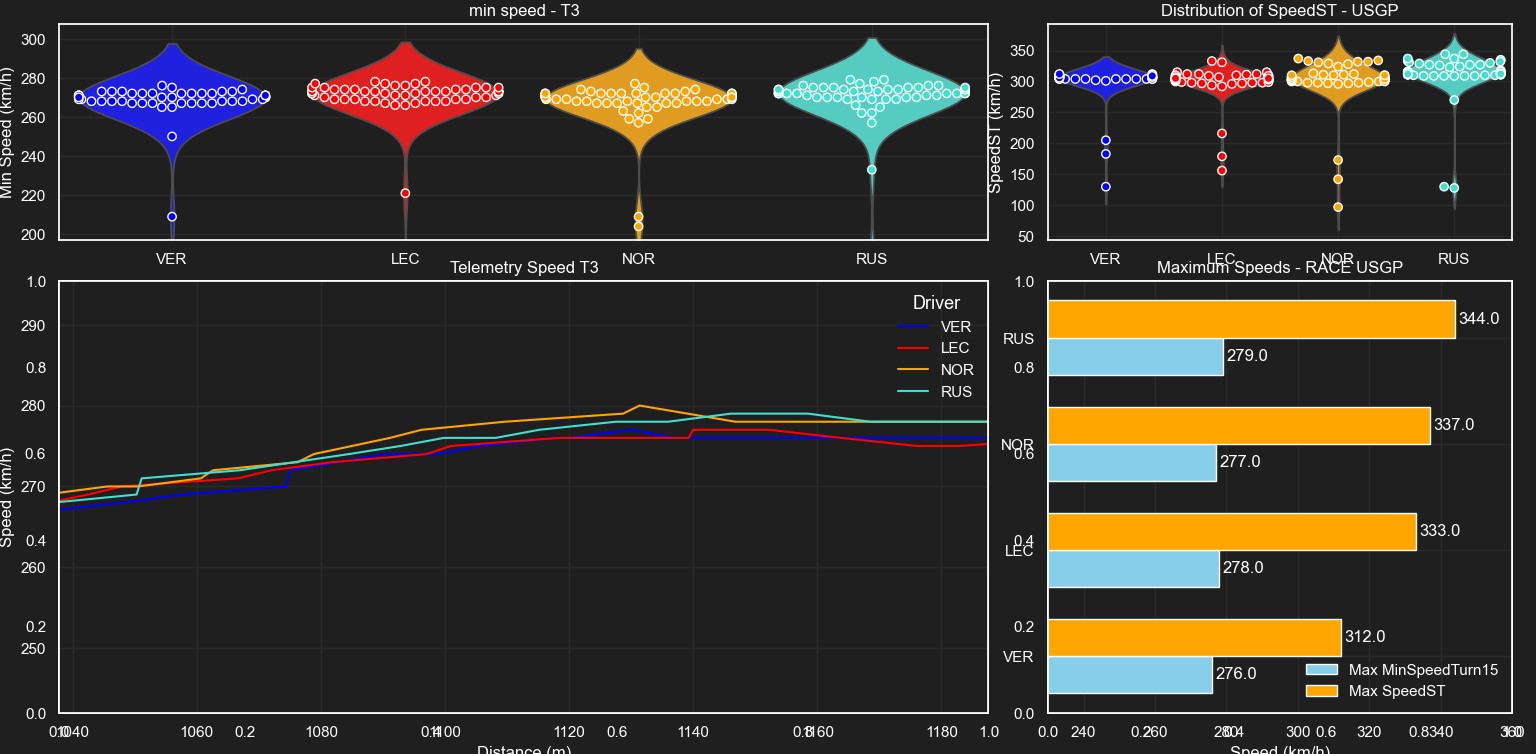This screenshot has height=754, width=1536.
Task: Click the RUS legend entry in telemetry plot
Action: [x=955, y=392]
